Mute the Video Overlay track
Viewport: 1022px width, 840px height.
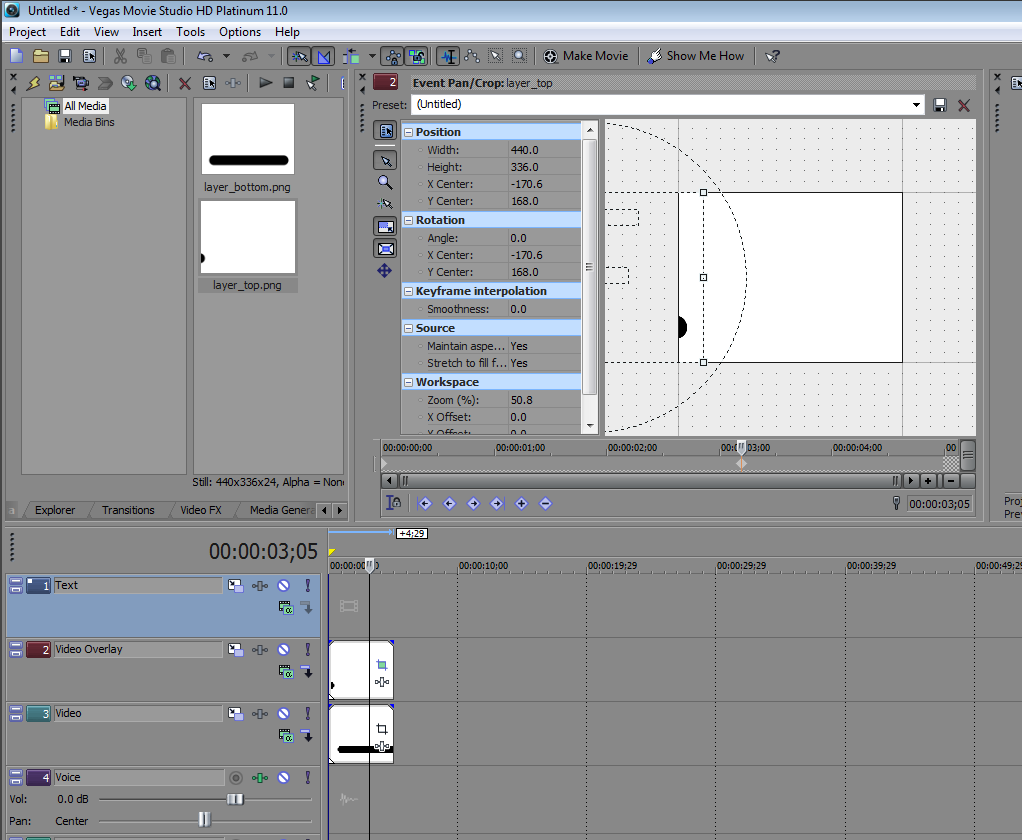point(283,650)
